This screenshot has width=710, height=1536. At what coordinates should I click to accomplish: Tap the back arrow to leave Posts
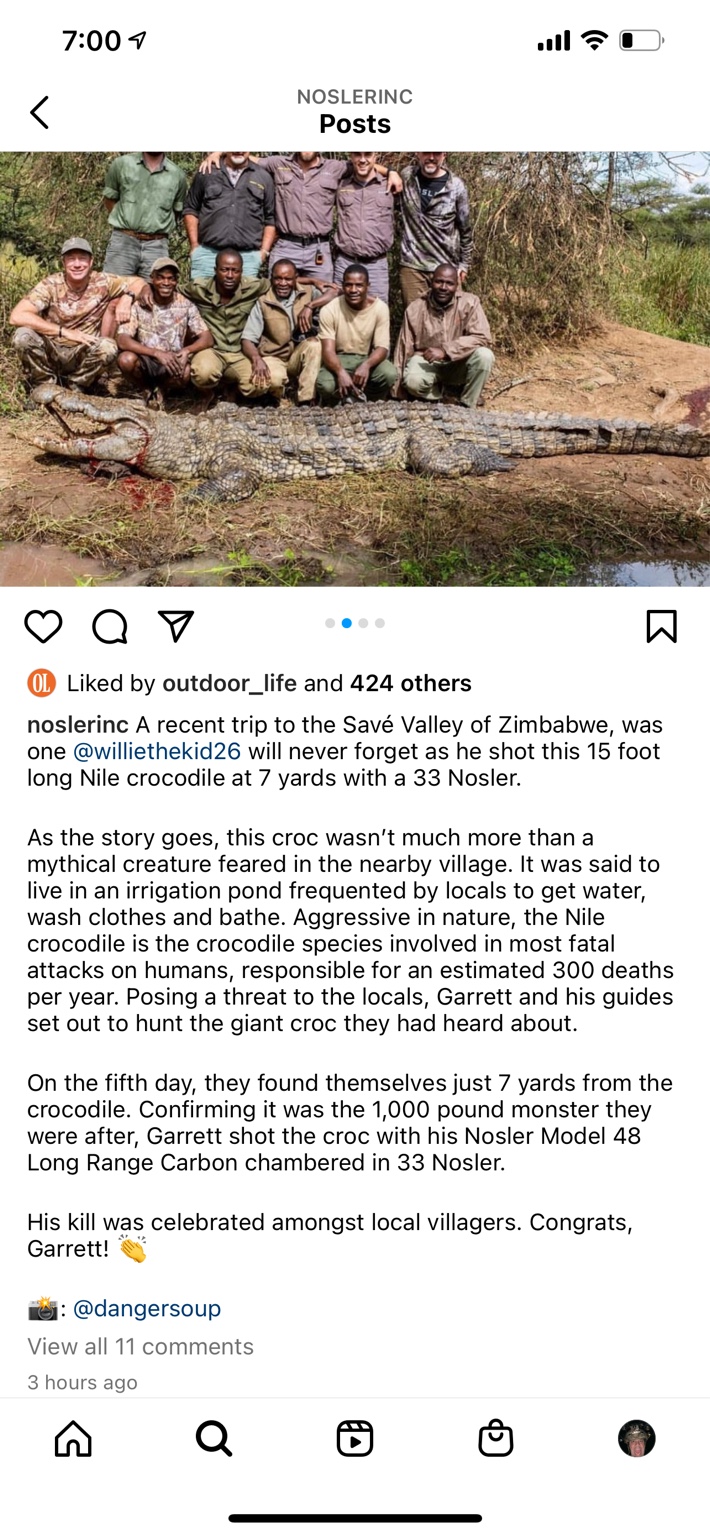coord(40,112)
